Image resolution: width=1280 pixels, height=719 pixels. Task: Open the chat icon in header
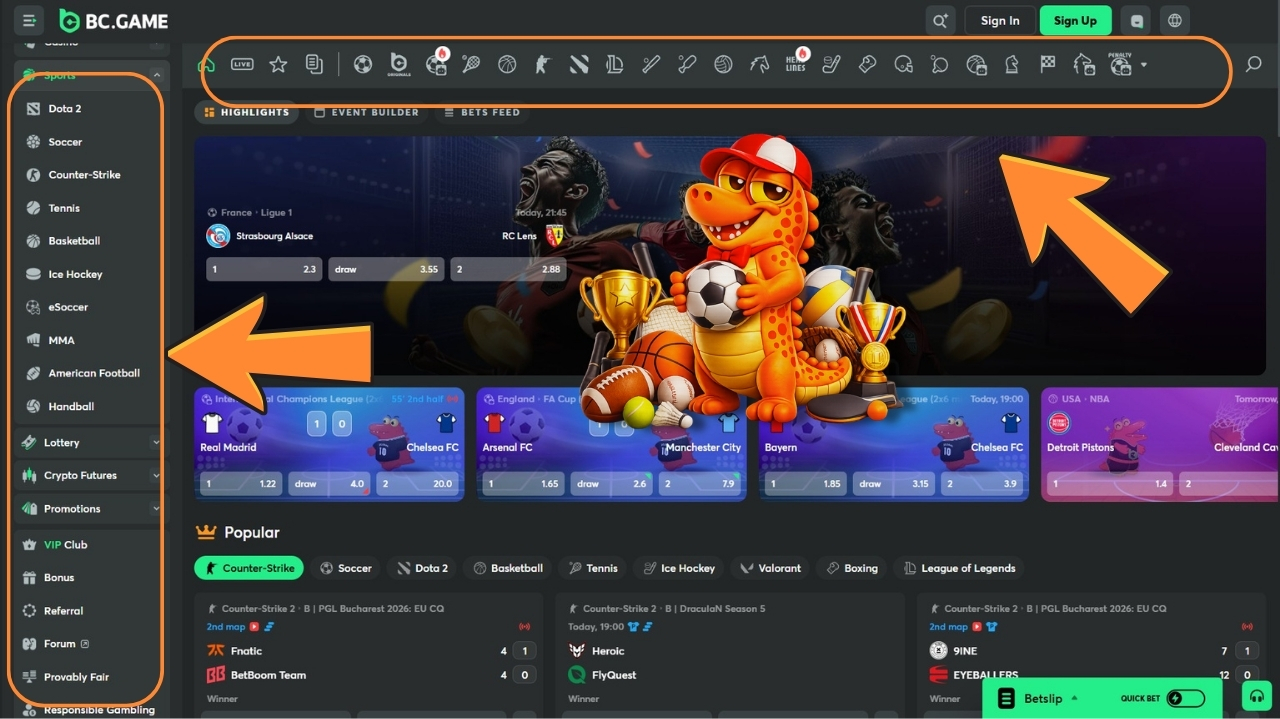pyautogui.click(x=1135, y=20)
